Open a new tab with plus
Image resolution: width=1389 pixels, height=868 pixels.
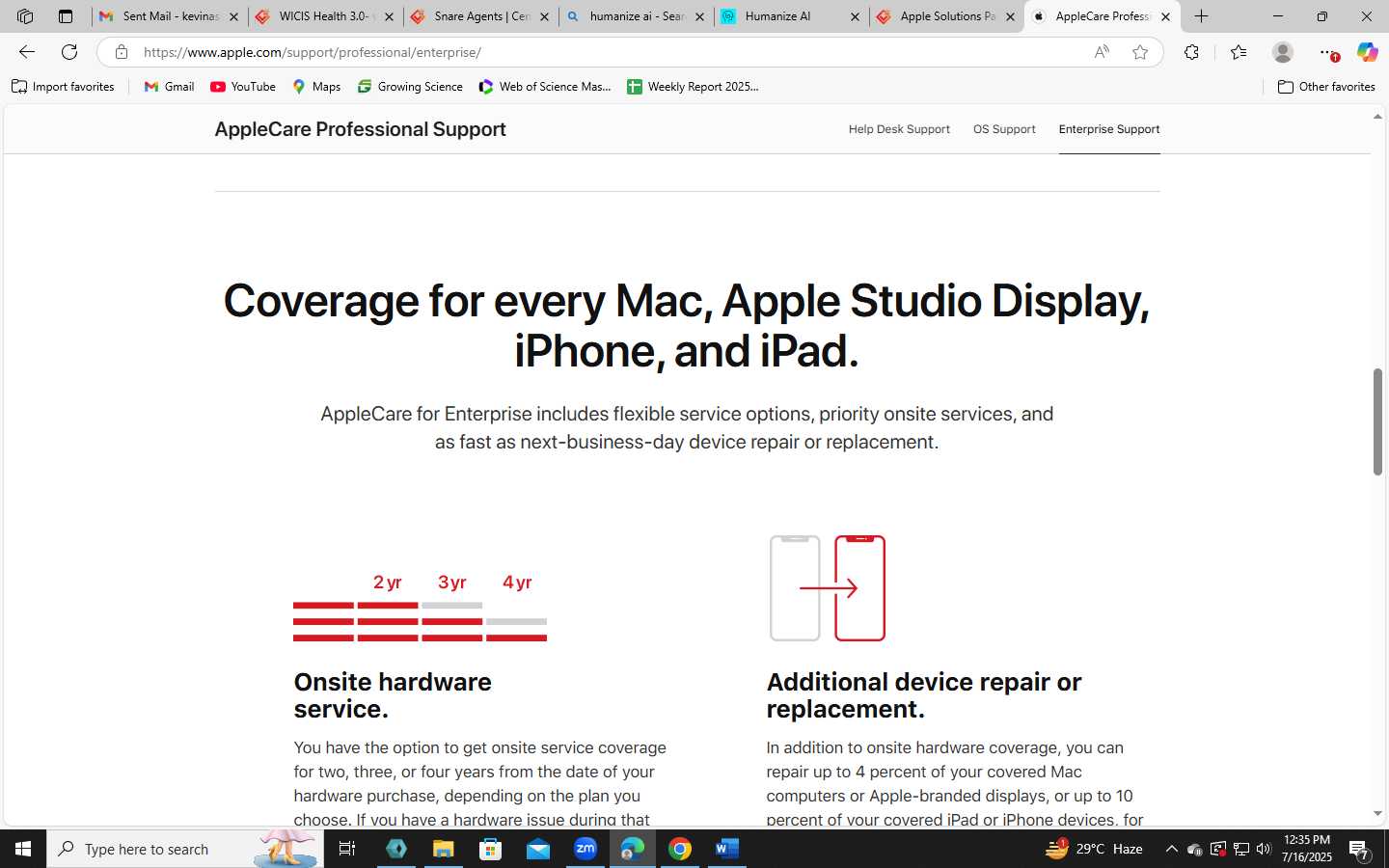coord(1201,16)
